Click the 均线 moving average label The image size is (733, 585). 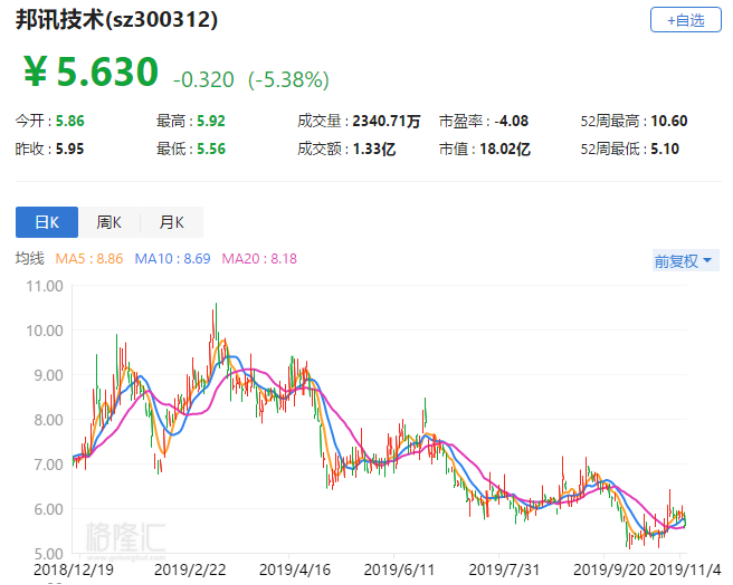coord(30,259)
